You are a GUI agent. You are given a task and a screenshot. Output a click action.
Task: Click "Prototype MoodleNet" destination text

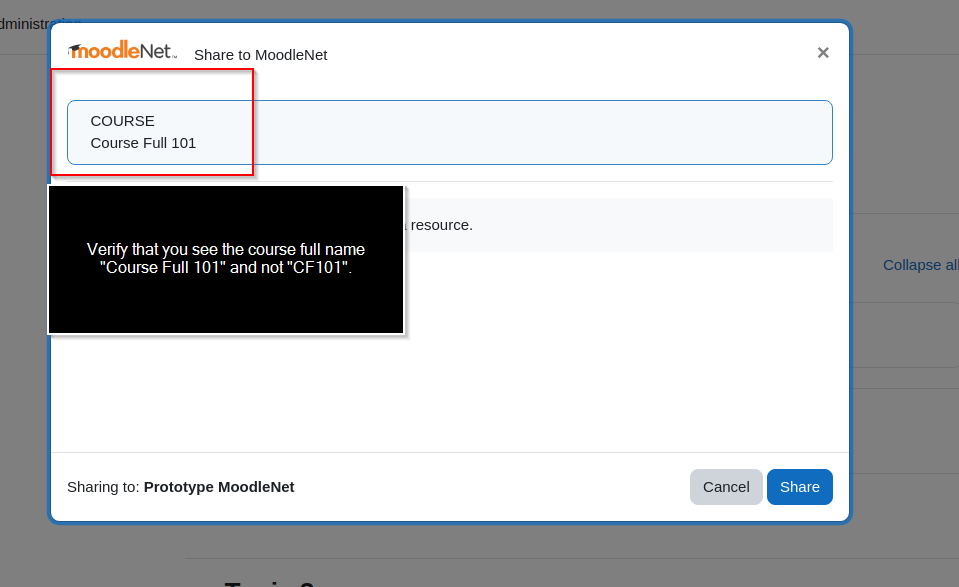point(219,487)
